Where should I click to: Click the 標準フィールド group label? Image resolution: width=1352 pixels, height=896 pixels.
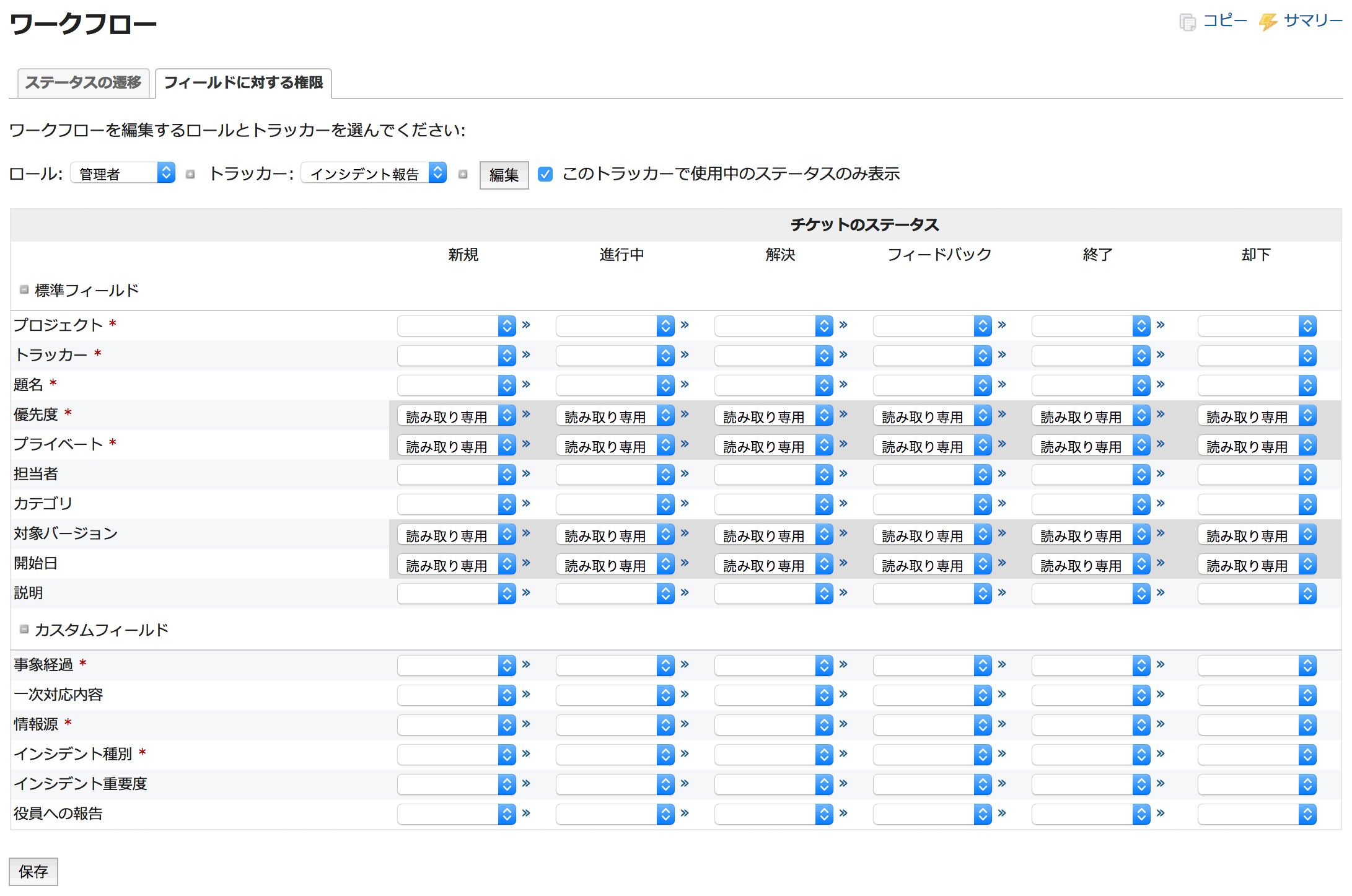pos(87,290)
